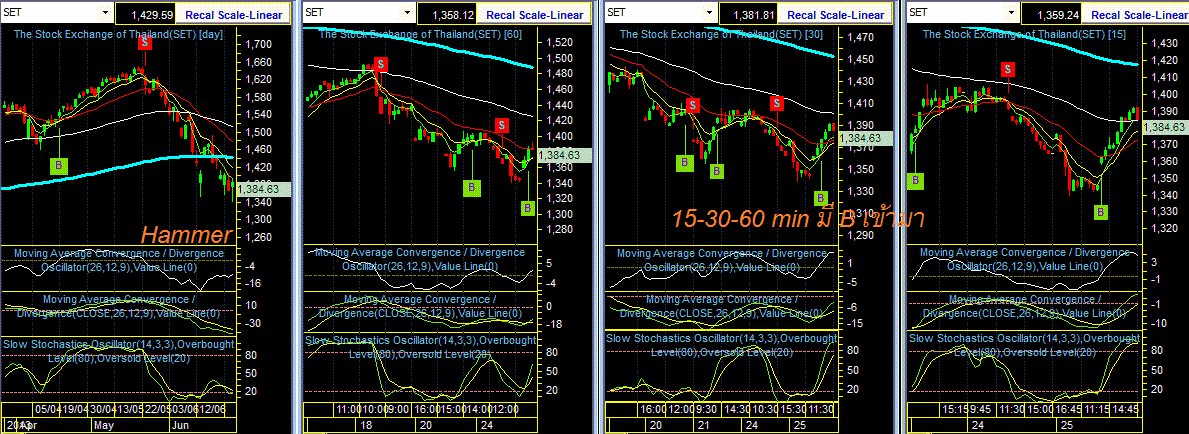The height and width of the screenshot is (434, 1189).
Task: Select the 1,381.81 value field
Action: 749,14
